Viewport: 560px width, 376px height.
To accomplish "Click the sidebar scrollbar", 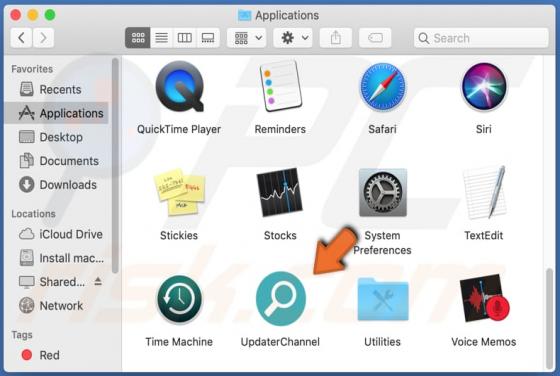I will (115, 165).
